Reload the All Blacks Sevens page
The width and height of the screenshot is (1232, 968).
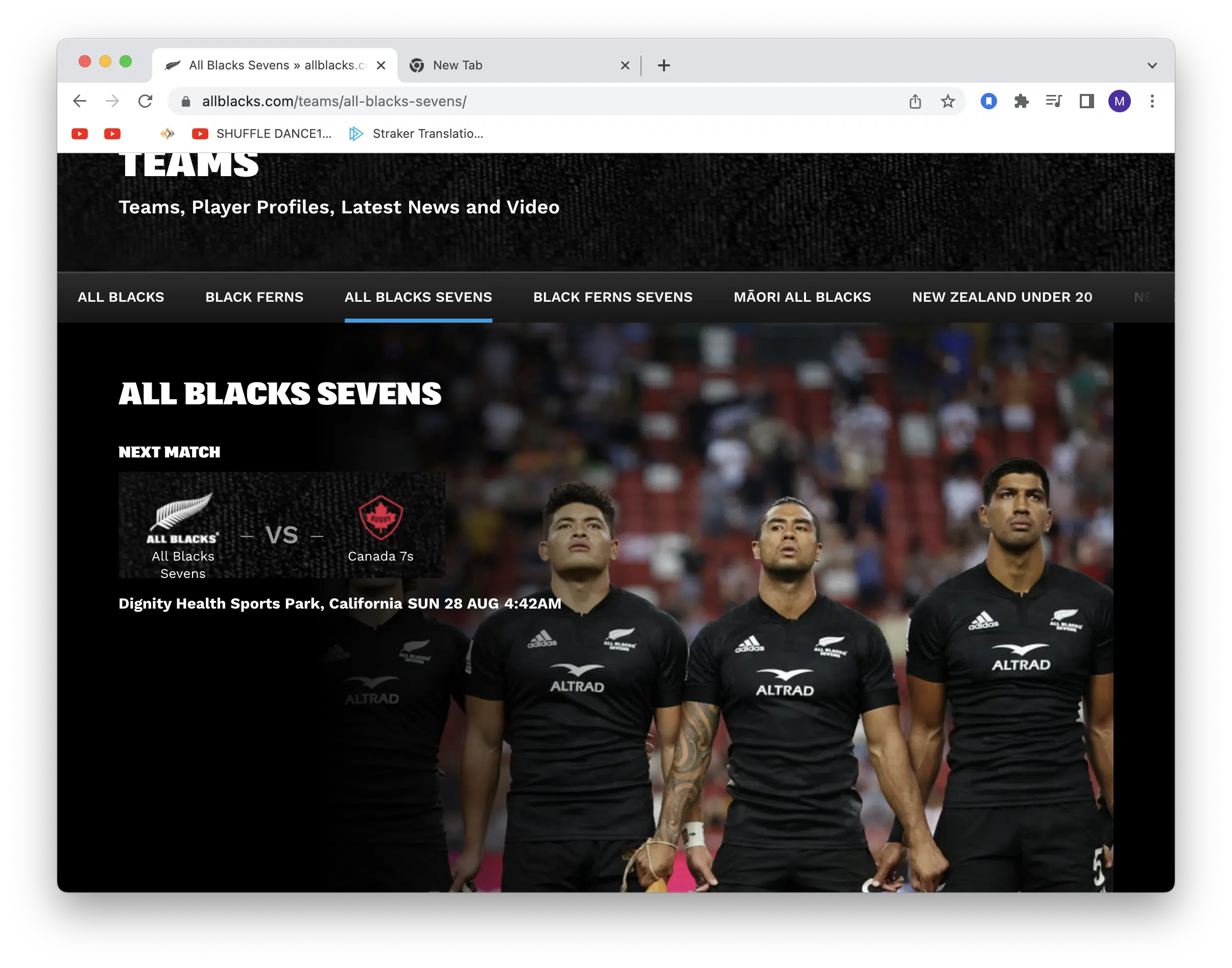[146, 102]
